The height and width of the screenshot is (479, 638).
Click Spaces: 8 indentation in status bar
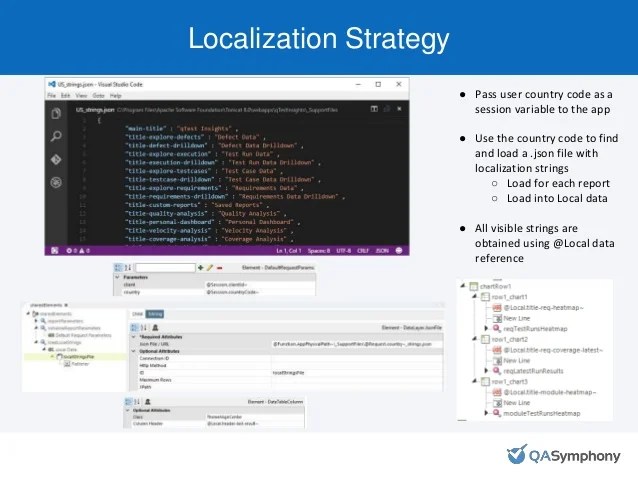pos(319,251)
